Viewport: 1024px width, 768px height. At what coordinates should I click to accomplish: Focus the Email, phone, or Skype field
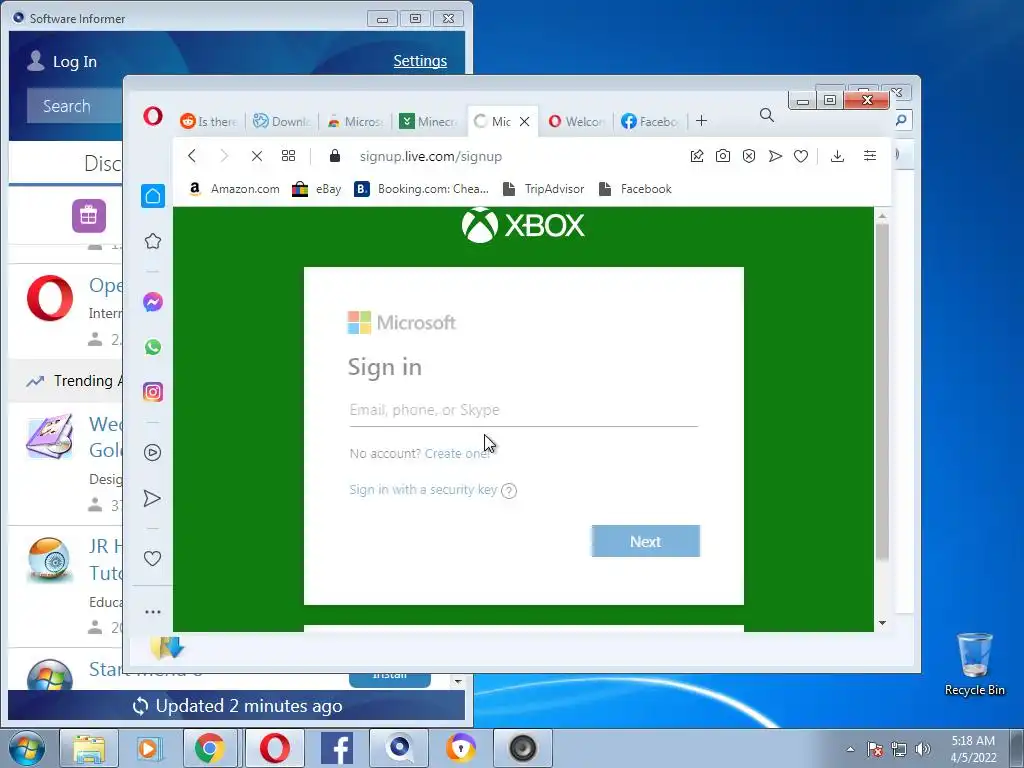point(523,411)
